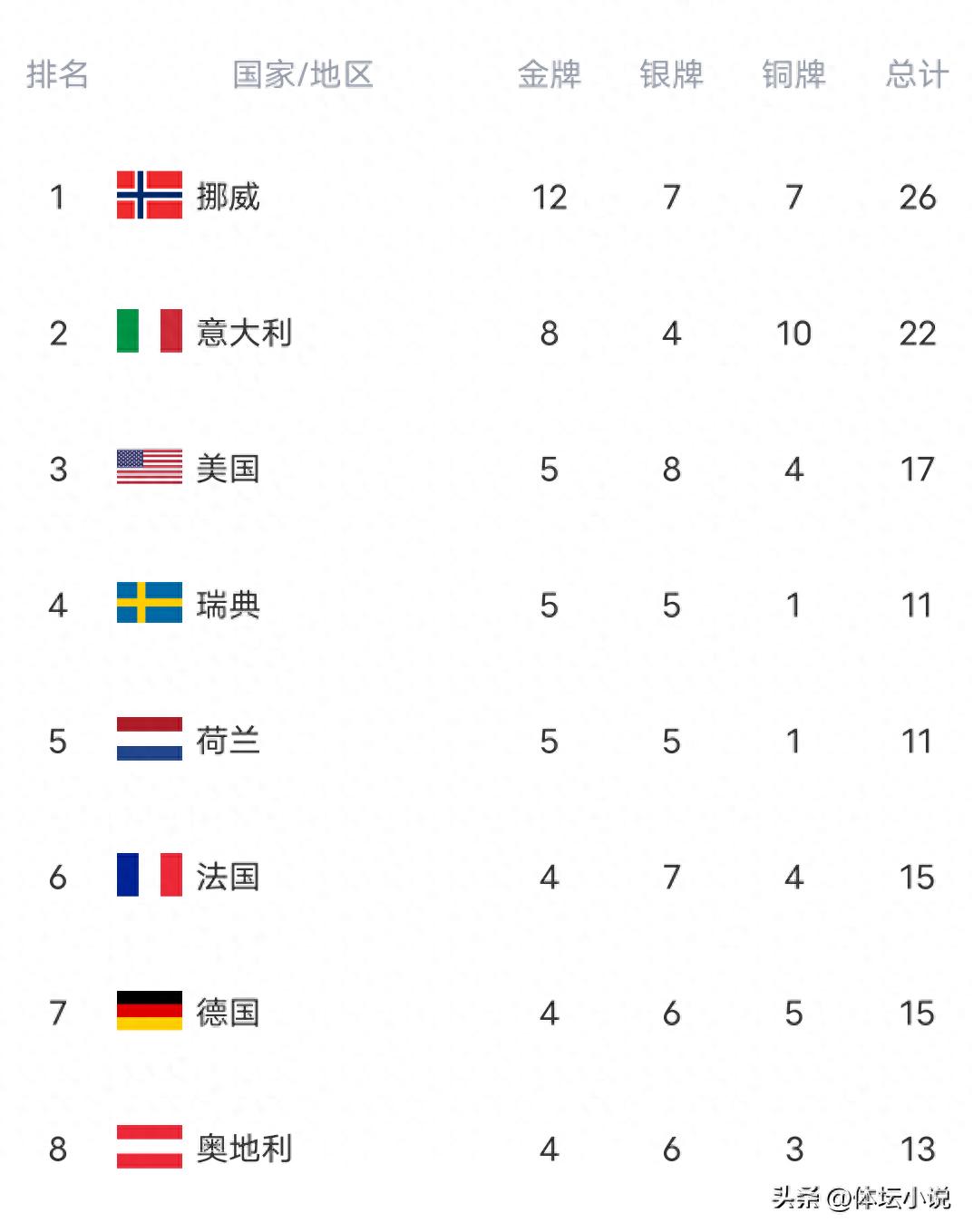
Task: Click the 排名 column header
Action: (57, 74)
